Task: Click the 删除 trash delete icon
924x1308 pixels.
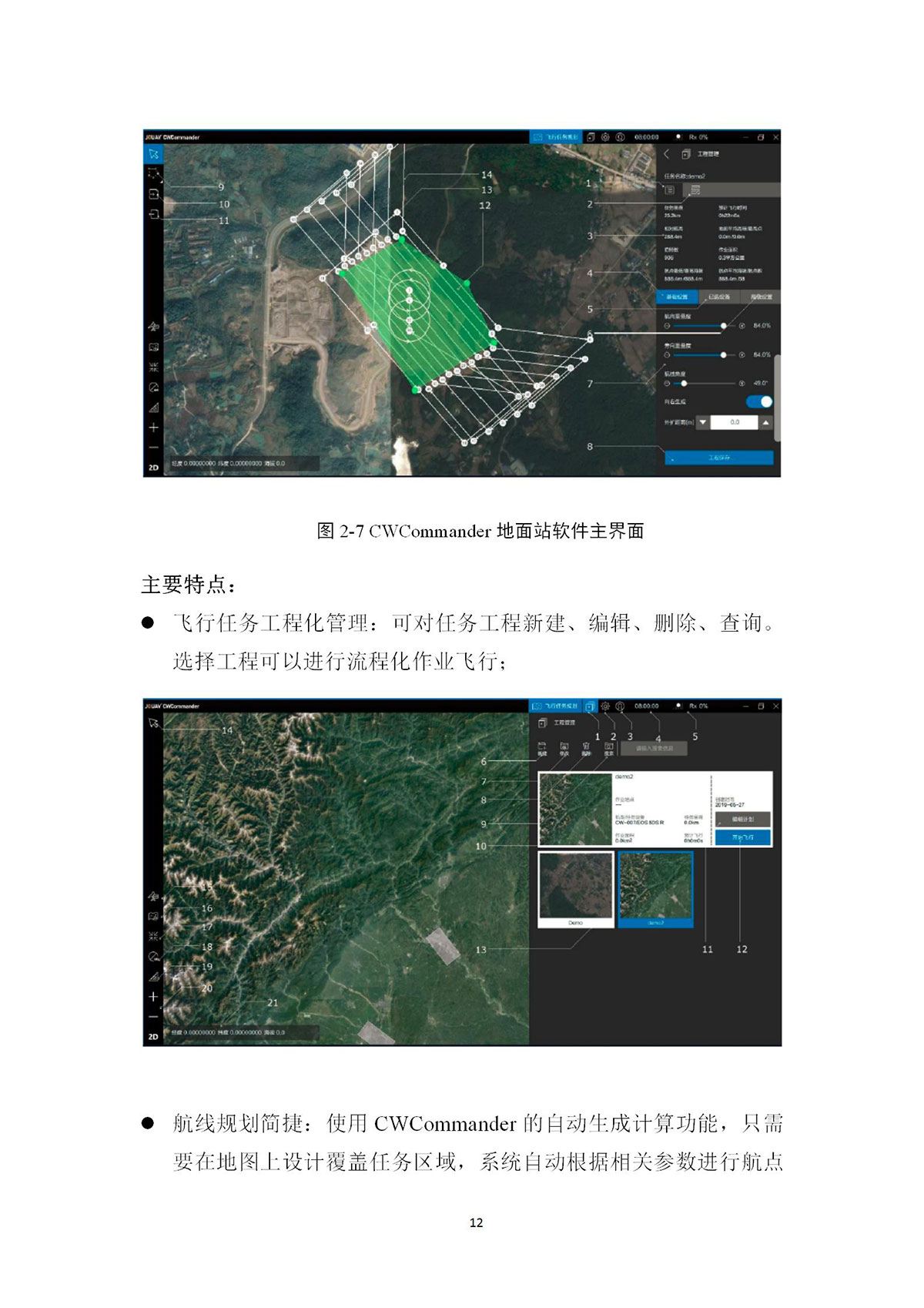Action: tap(586, 749)
